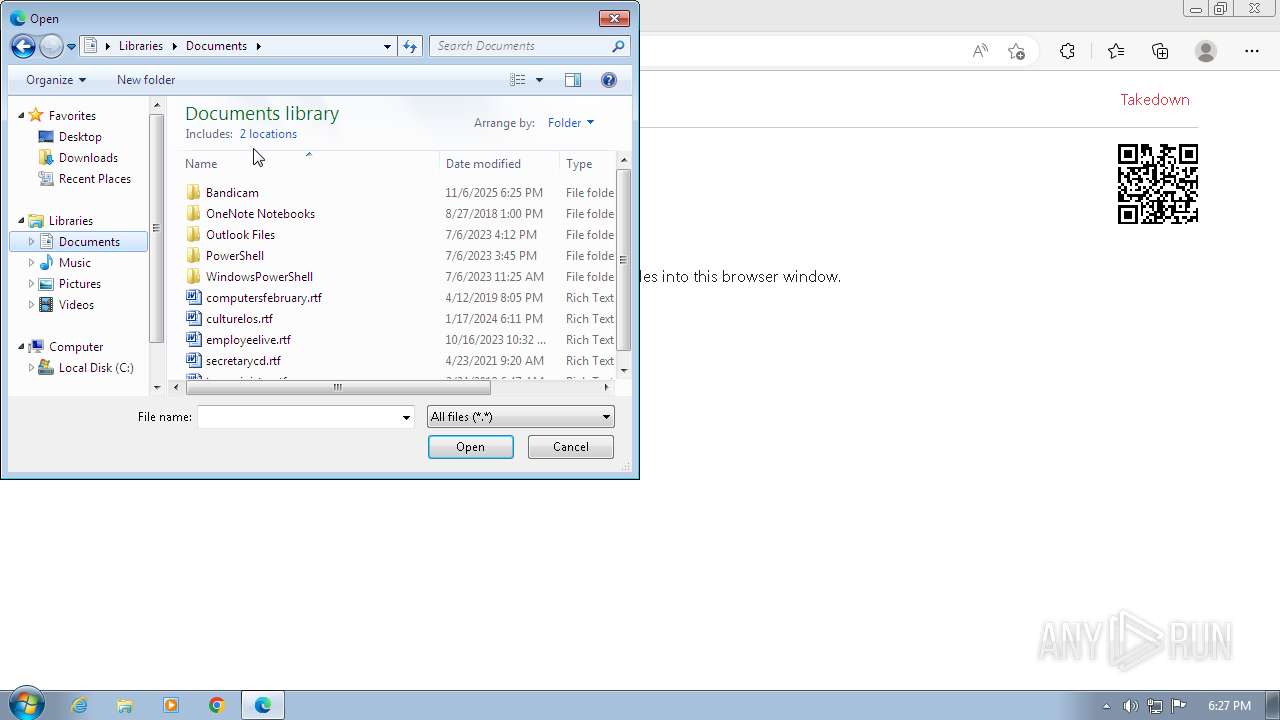This screenshot has height=720, width=1280.
Task: Select the PowerShell folder
Action: tap(235, 256)
